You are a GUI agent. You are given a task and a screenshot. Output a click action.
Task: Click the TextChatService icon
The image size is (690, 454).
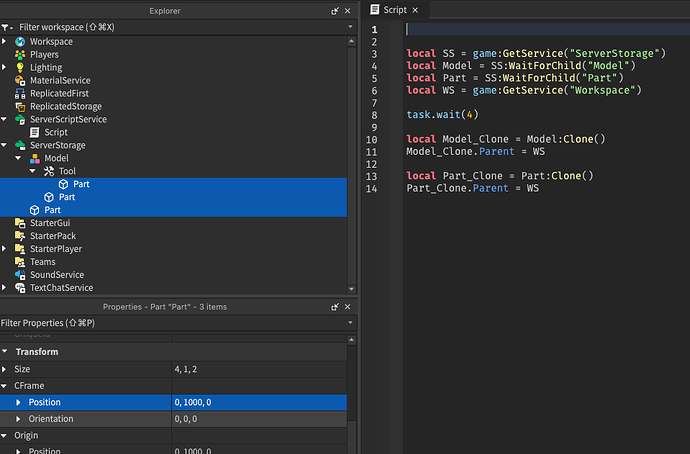[x=20, y=288]
